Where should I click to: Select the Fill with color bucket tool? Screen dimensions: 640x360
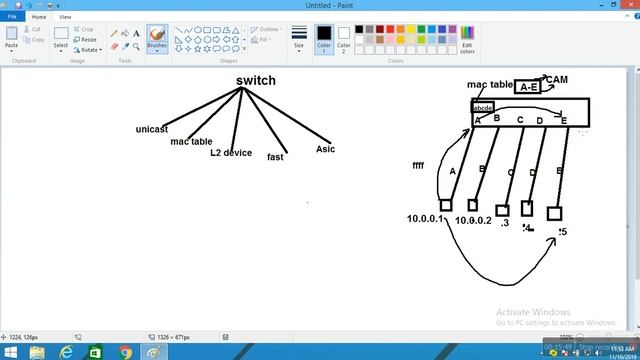click(125, 33)
